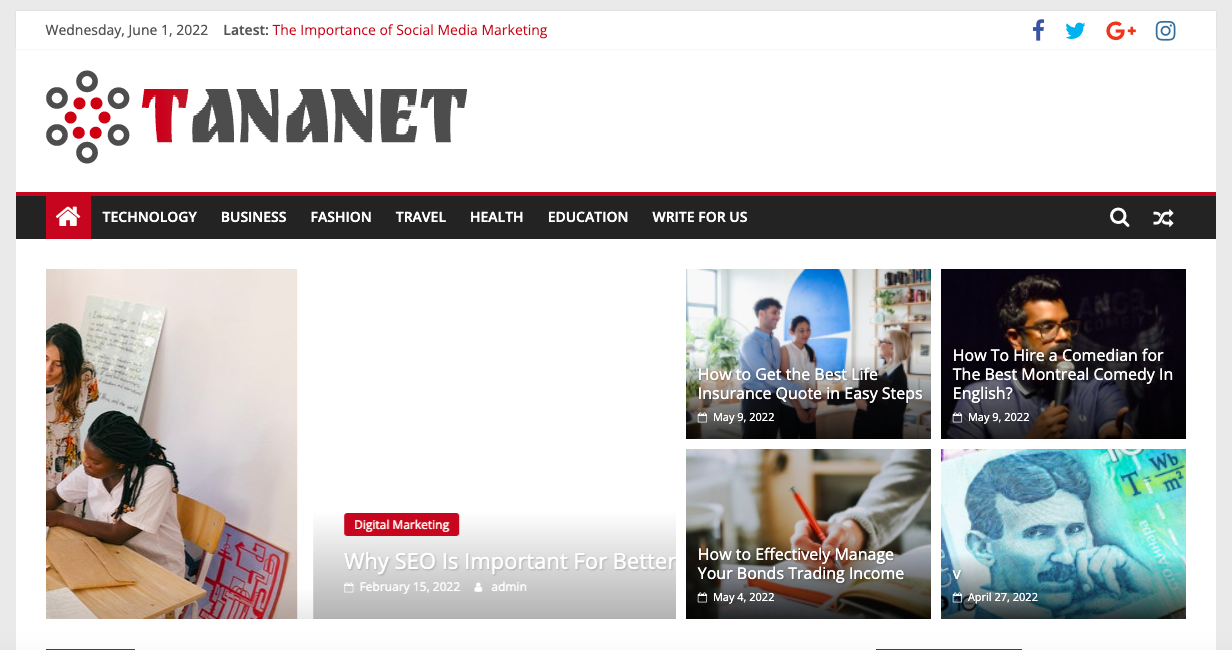Open the Facebook social icon
The image size is (1232, 650).
click(1038, 30)
